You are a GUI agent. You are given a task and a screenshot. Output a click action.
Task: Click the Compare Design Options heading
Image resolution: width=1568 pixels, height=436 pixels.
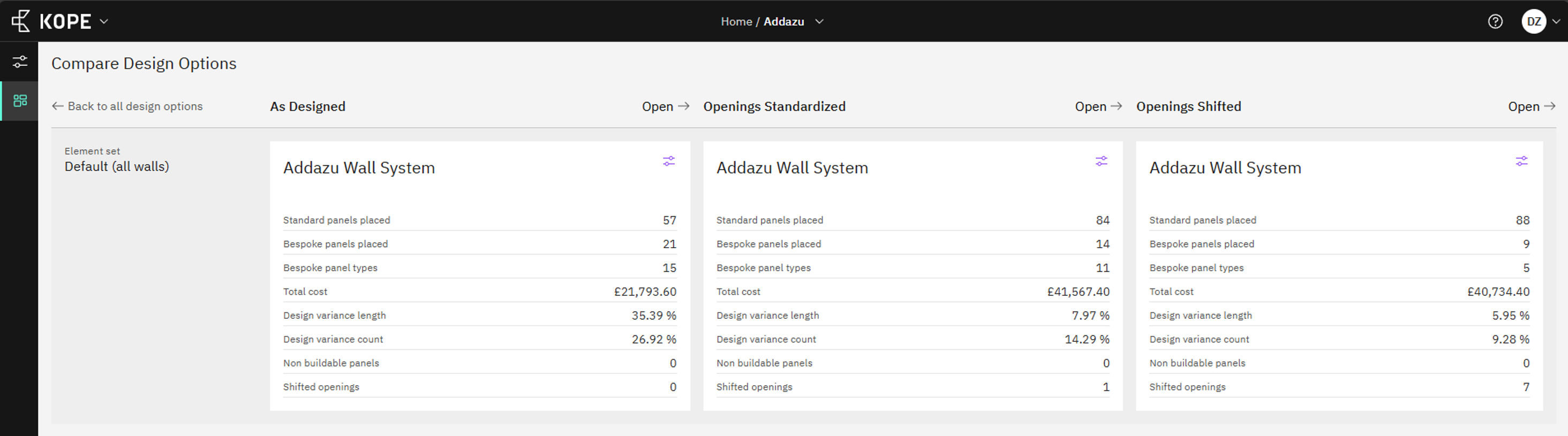point(144,63)
